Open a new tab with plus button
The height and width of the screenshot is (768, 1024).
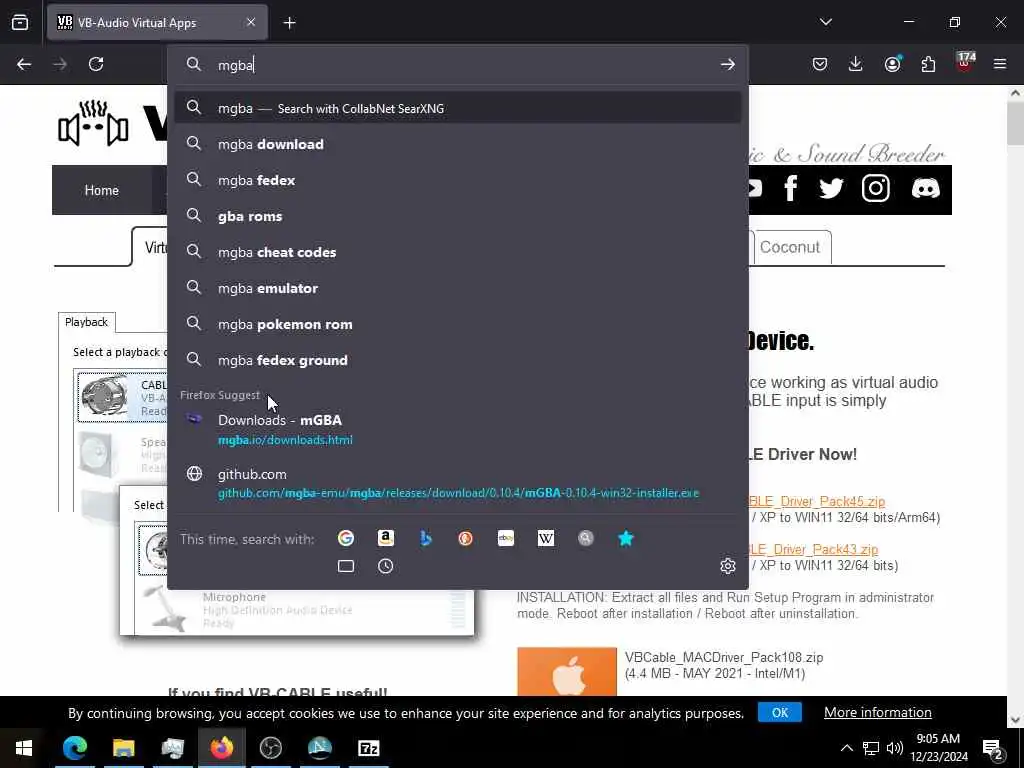[x=289, y=23]
